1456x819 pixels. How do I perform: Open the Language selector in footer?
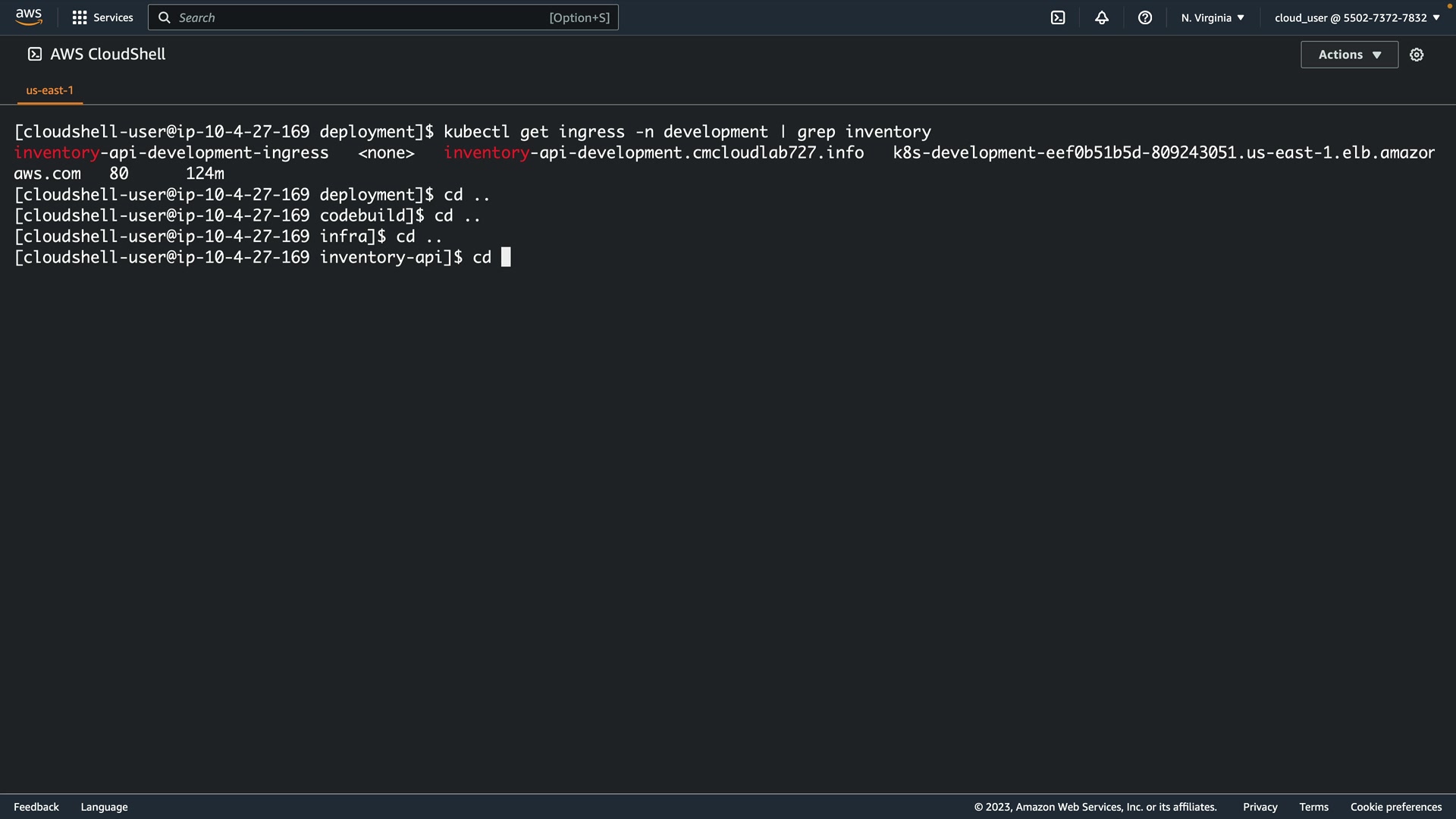click(x=104, y=807)
